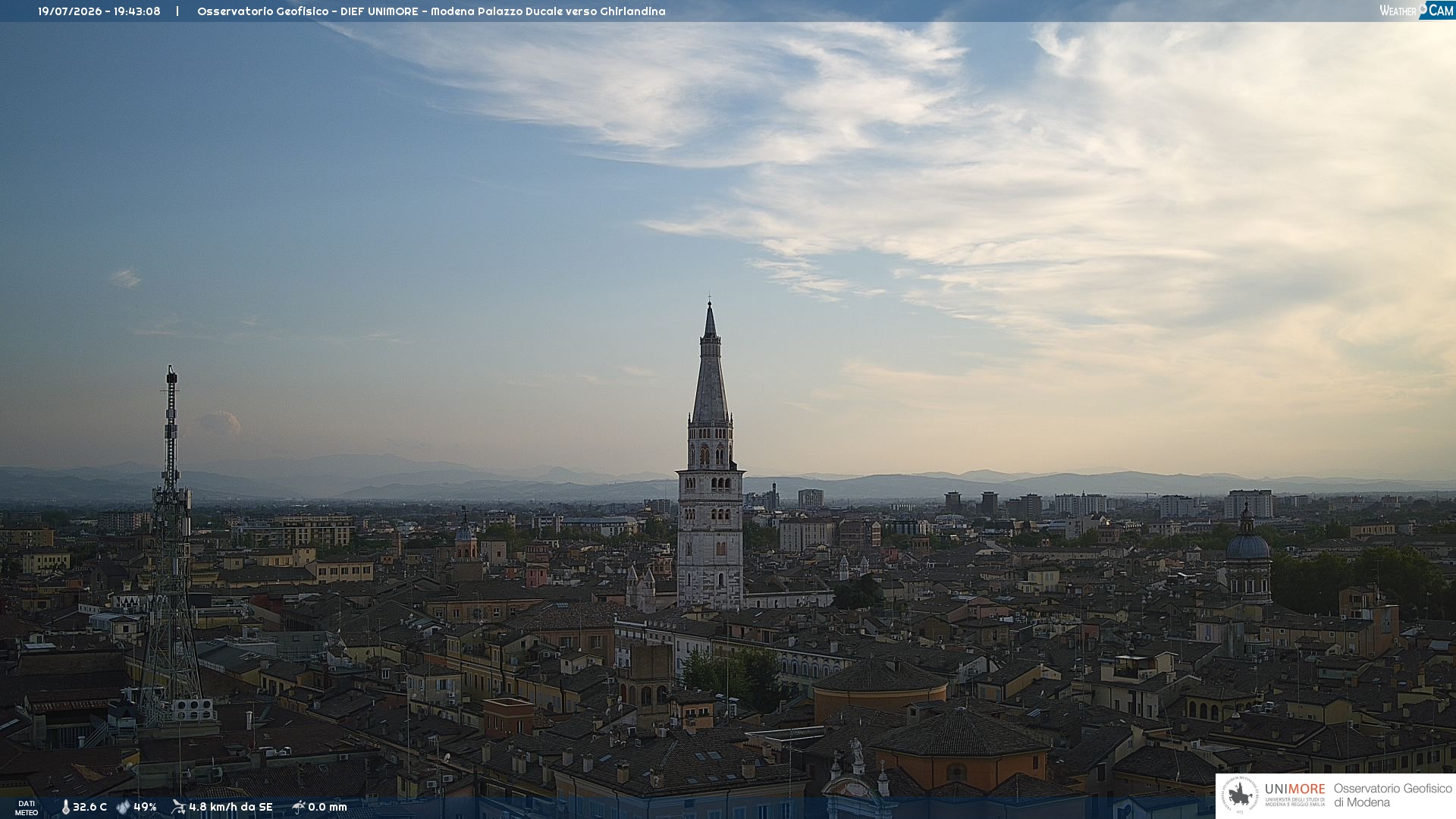Click the Osservatorio Geofisico di Modena text
Screen dimensions: 1456x819
1393,795
